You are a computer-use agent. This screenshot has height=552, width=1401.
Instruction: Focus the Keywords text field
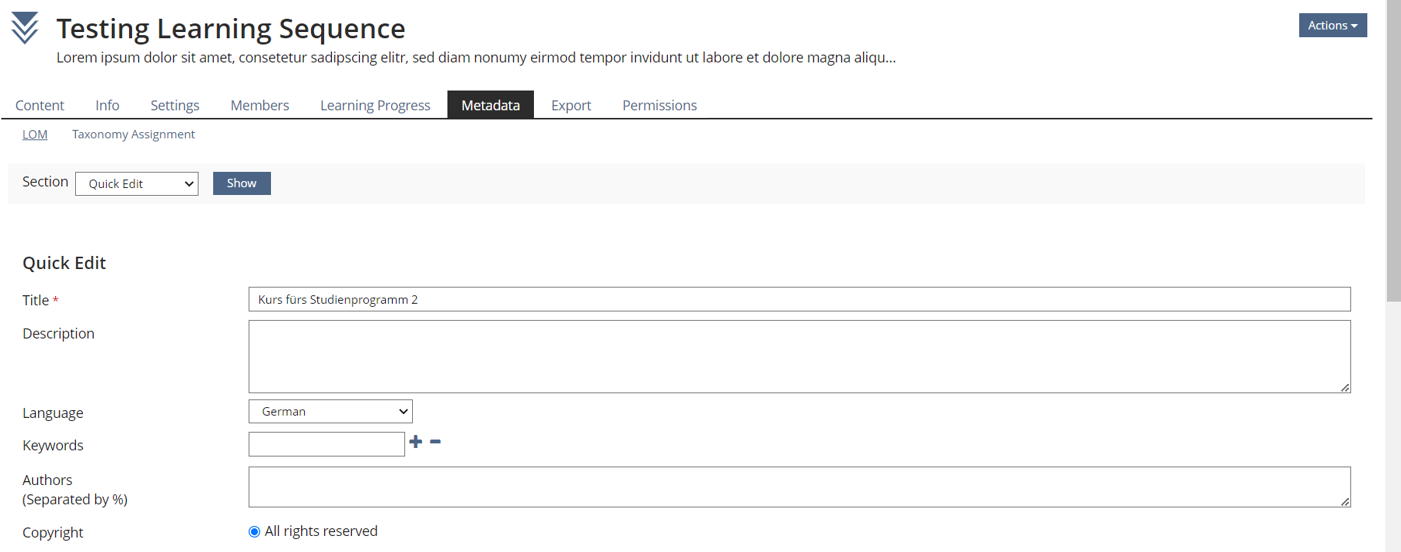tap(326, 444)
